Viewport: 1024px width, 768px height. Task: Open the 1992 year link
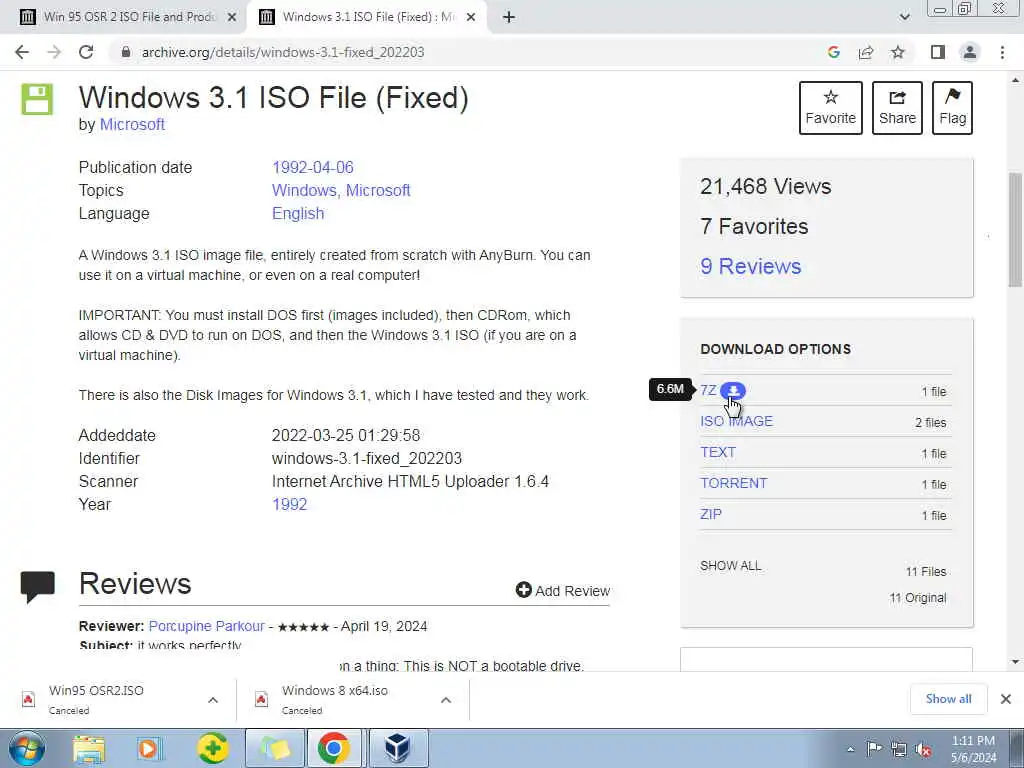pyautogui.click(x=289, y=504)
